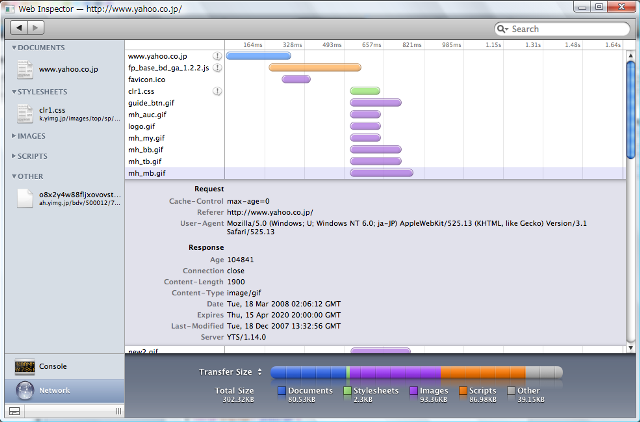The image size is (640, 422).
Task: Collapse the selected mh_mb.gif row
Action: coord(375,173)
